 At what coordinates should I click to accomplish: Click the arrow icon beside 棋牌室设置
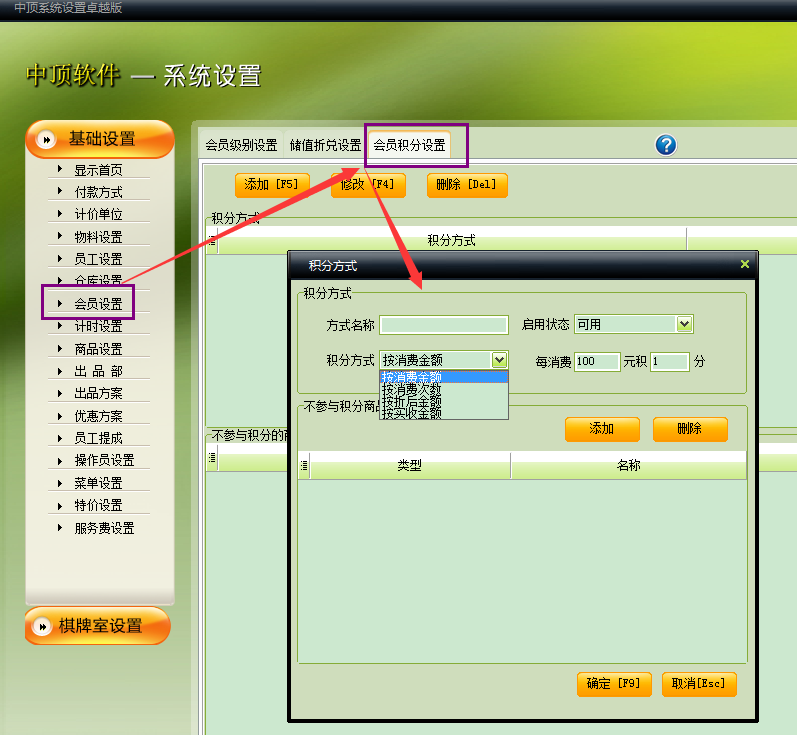(x=43, y=626)
